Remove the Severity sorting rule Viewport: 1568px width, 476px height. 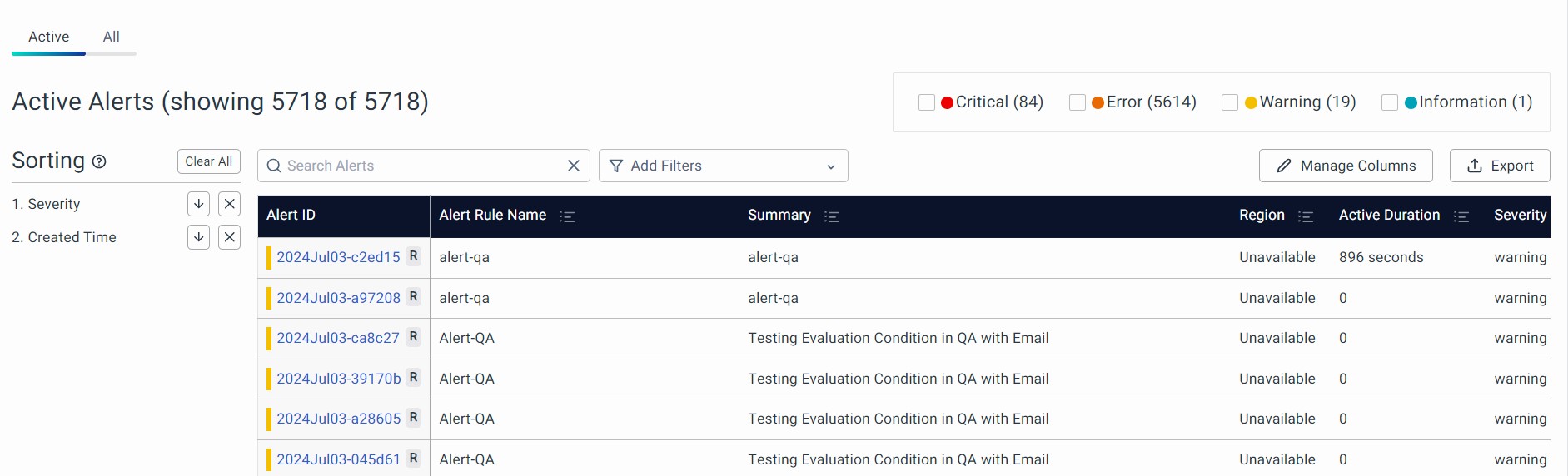(230, 204)
